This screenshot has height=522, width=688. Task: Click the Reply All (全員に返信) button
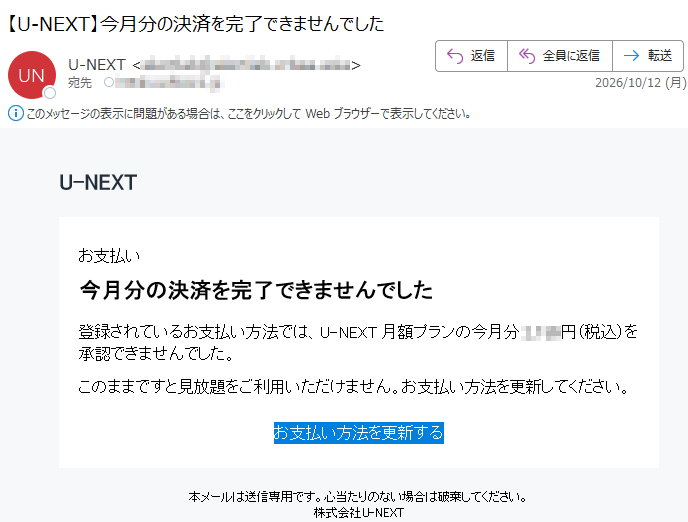[559, 56]
